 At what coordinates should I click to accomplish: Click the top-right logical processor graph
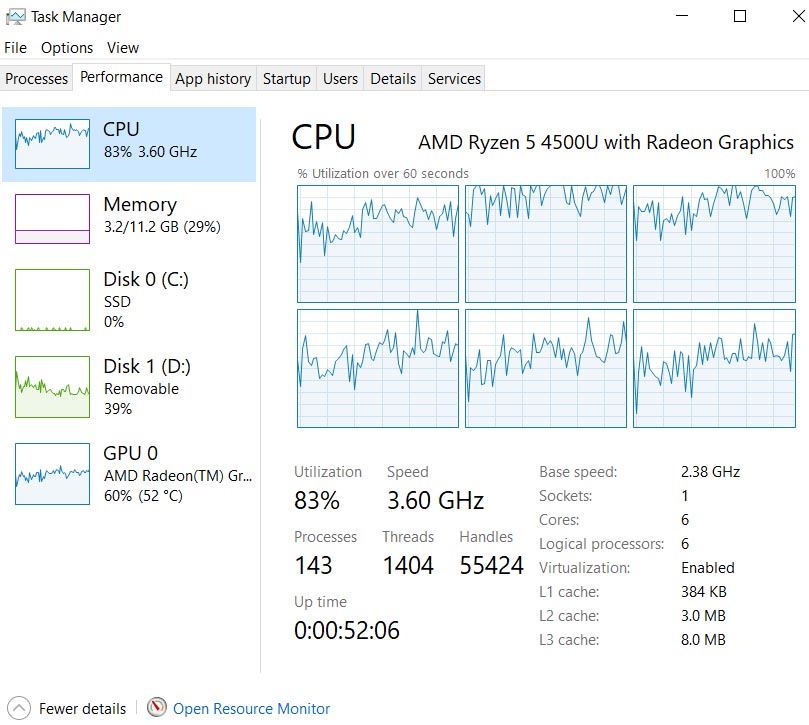(x=715, y=244)
